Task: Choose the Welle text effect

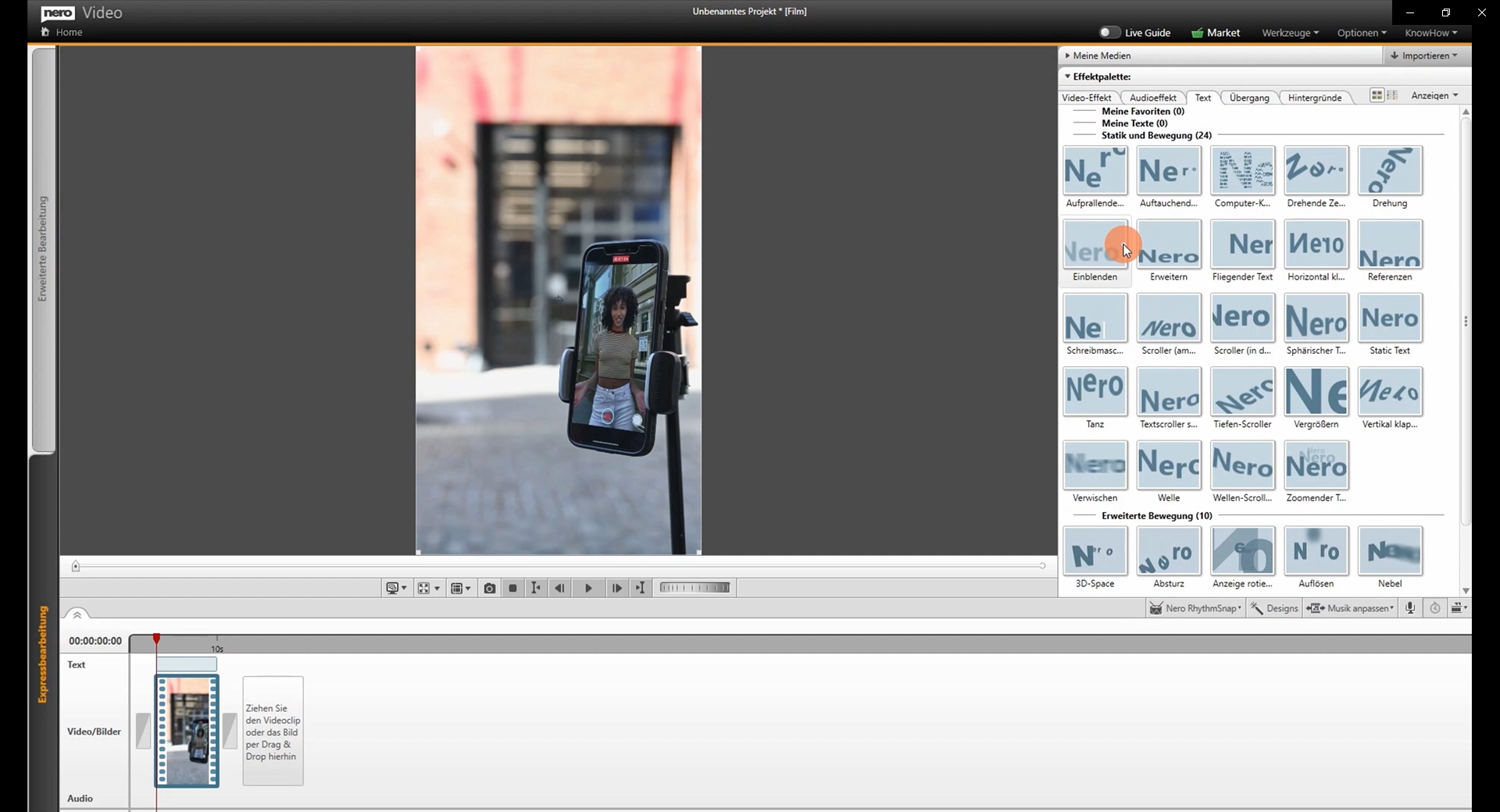Action: [1169, 465]
